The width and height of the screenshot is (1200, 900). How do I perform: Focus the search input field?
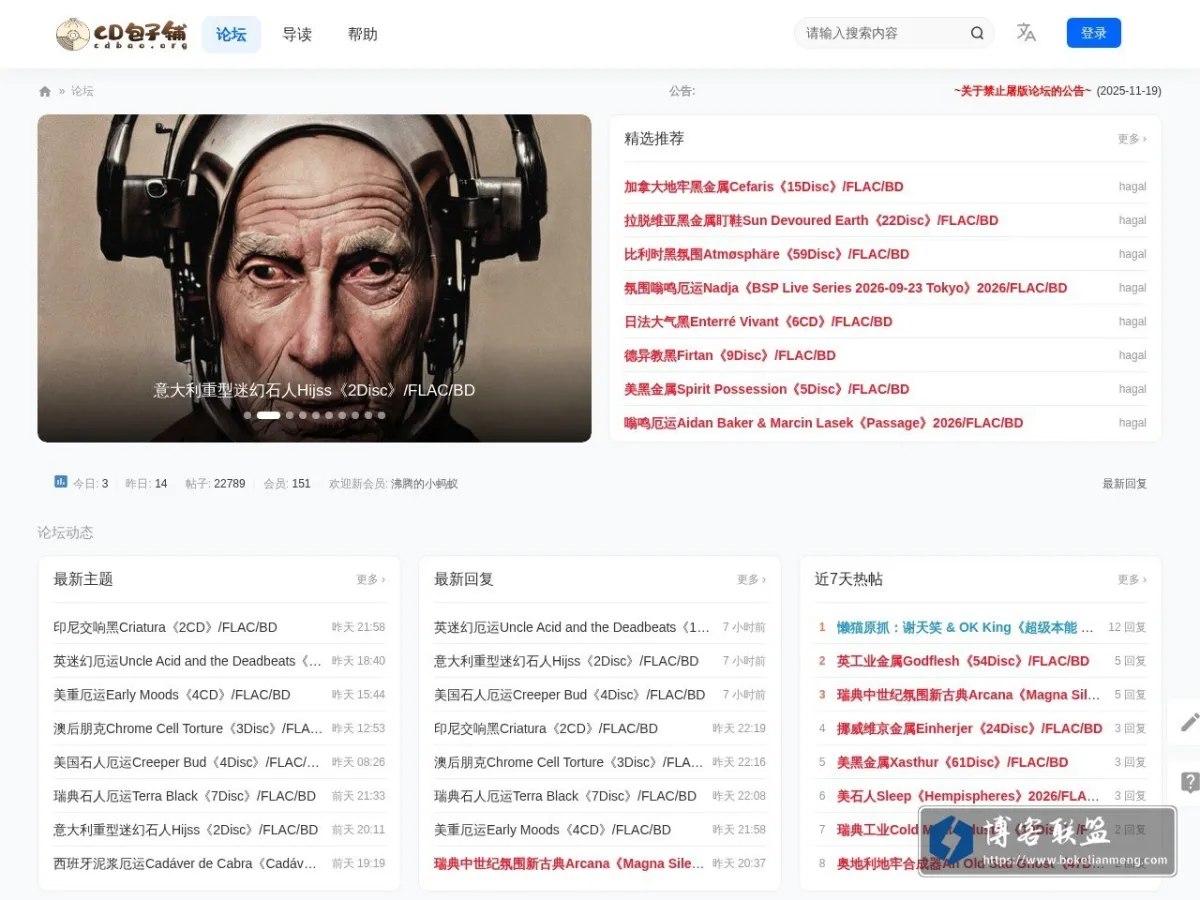point(882,33)
